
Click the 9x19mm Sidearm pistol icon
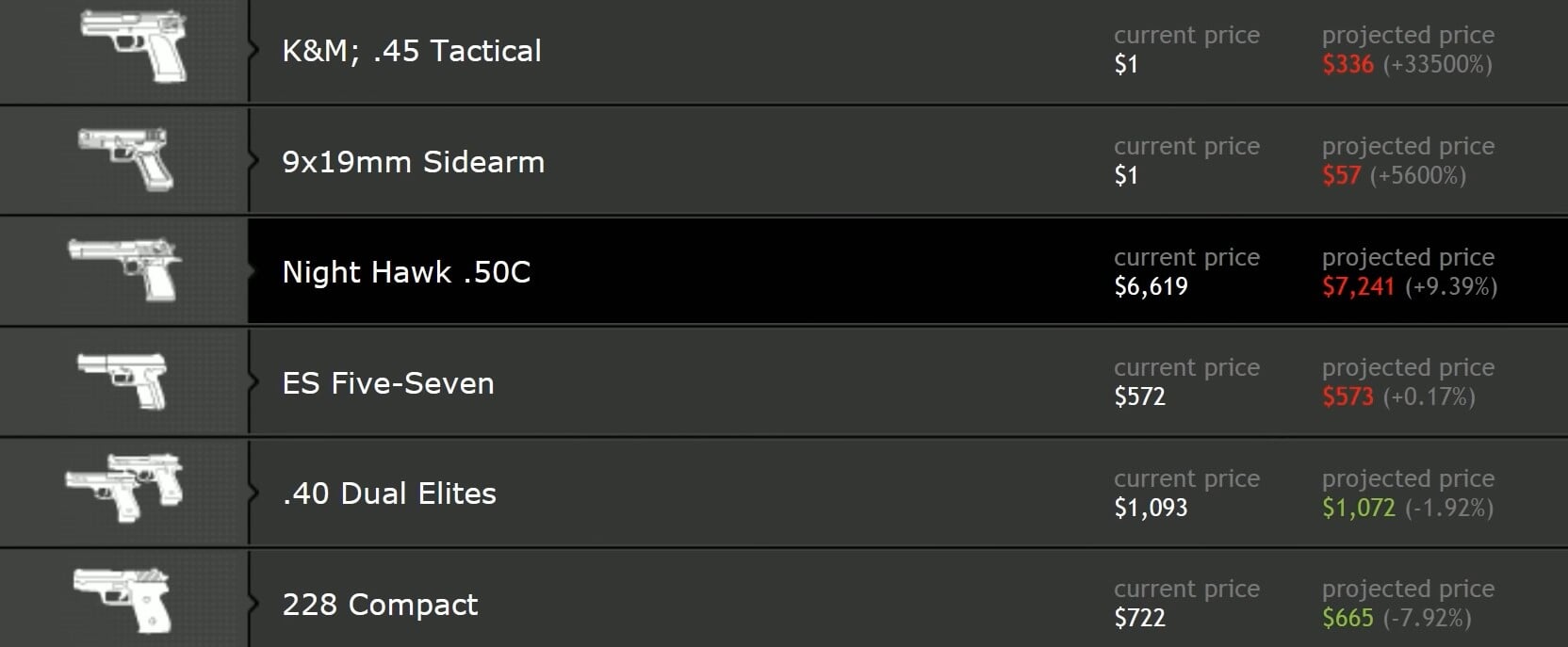(126, 158)
